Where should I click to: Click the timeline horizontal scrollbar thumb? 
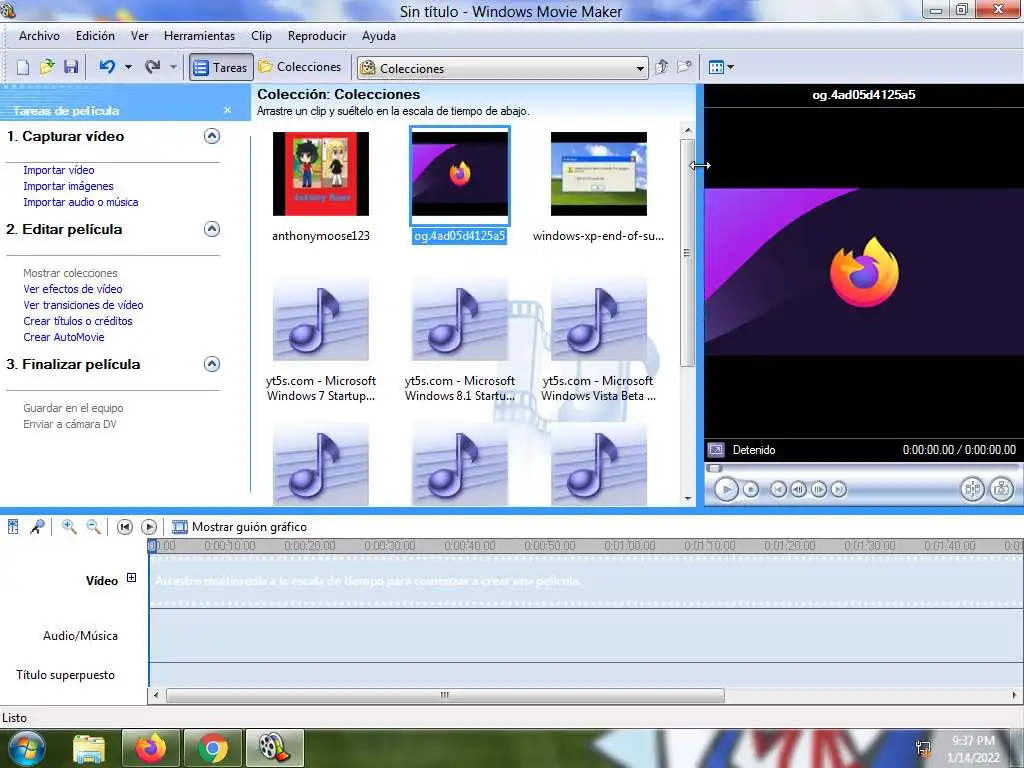[x=445, y=695]
